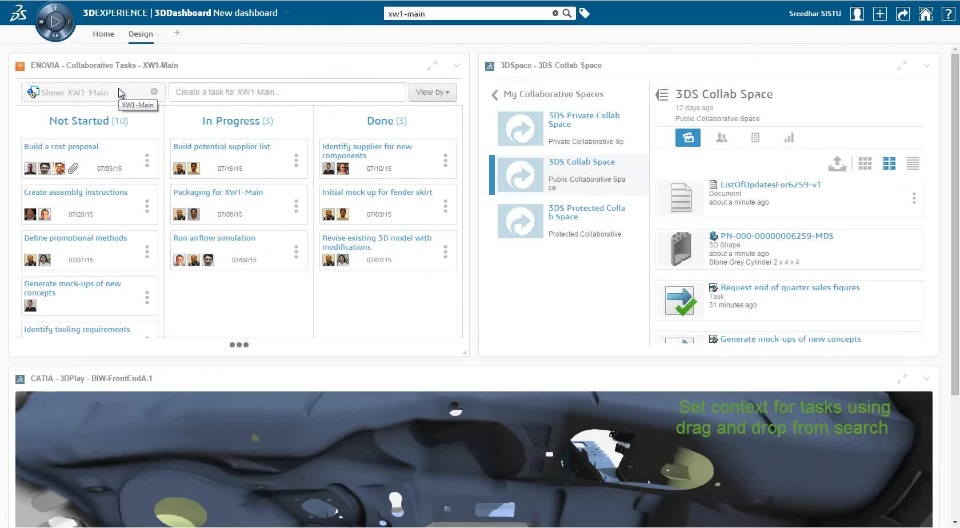This screenshot has width=960, height=528.
Task: Switch to list view
Action: coord(913,164)
